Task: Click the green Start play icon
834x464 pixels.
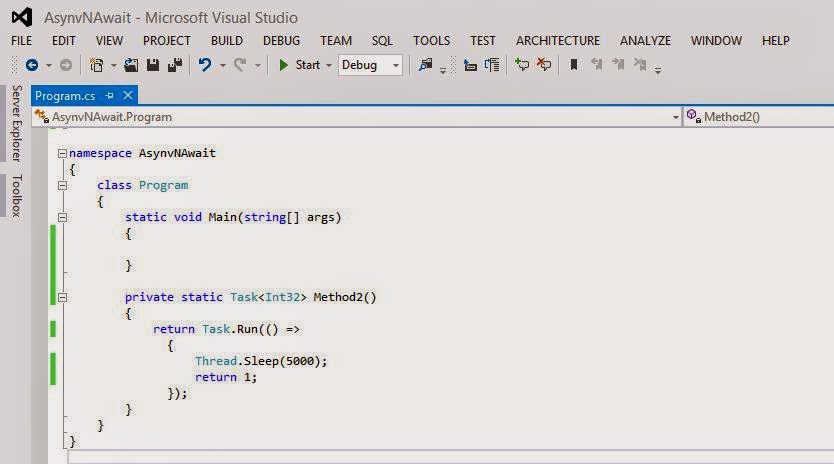Action: 283,65
